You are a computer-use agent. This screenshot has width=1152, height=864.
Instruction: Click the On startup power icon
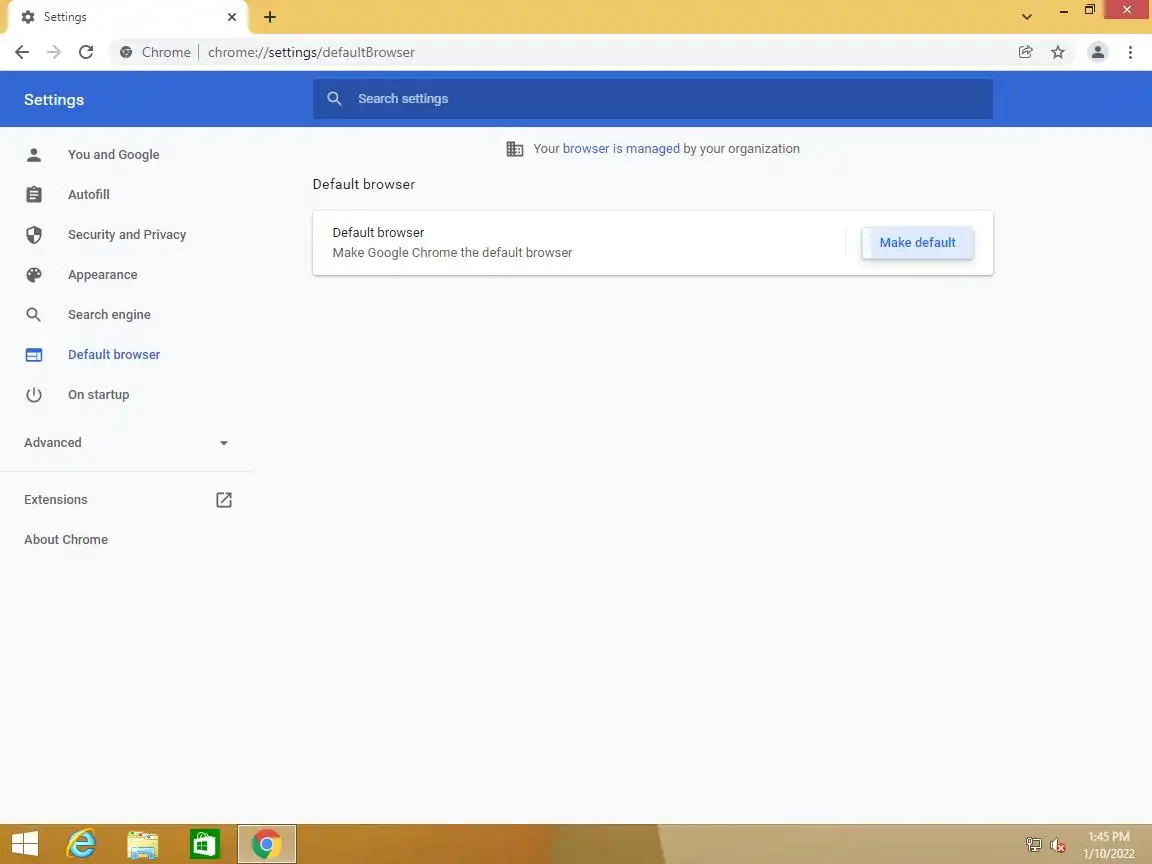pyautogui.click(x=34, y=395)
